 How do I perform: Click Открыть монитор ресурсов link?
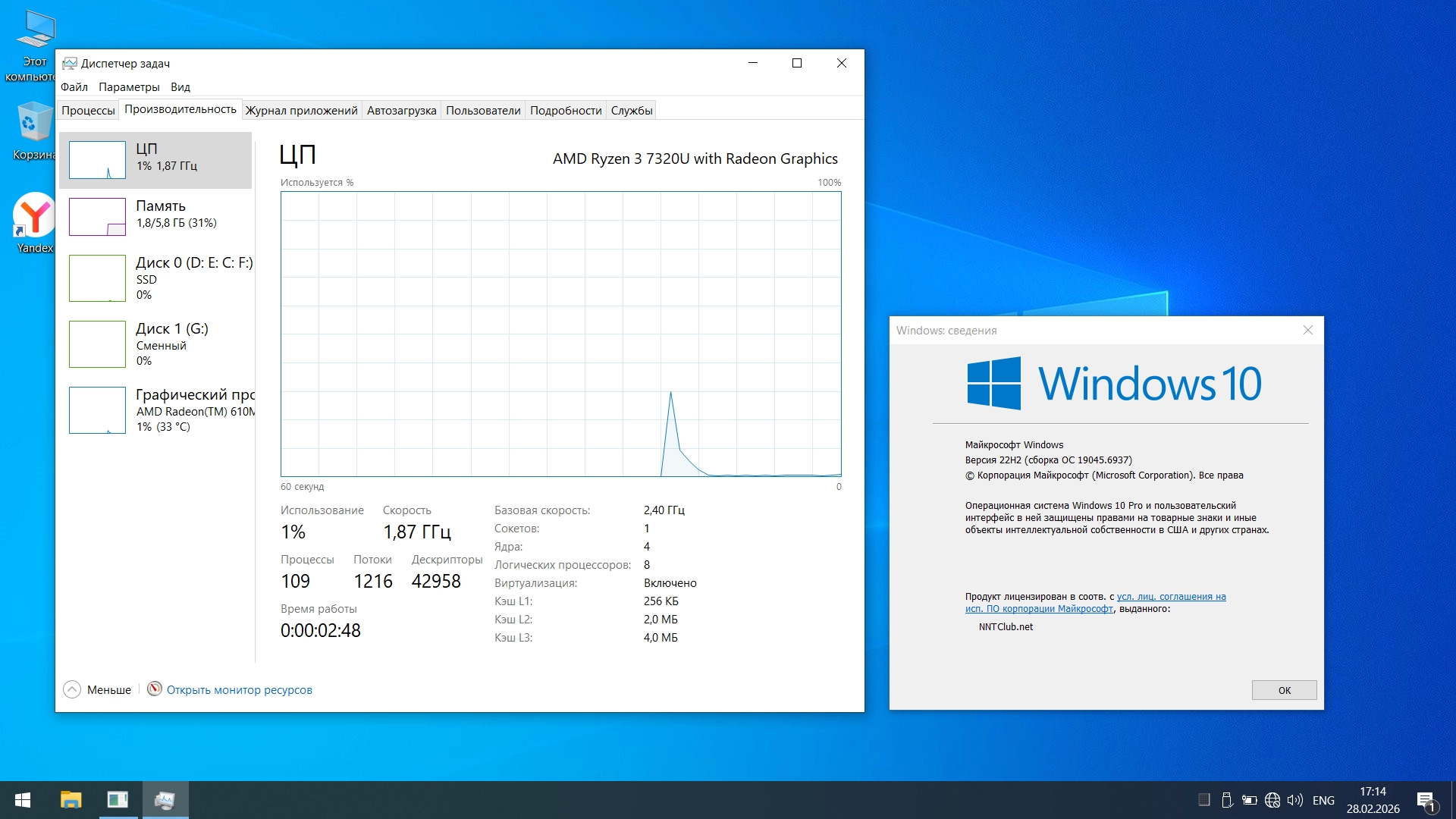(239, 690)
